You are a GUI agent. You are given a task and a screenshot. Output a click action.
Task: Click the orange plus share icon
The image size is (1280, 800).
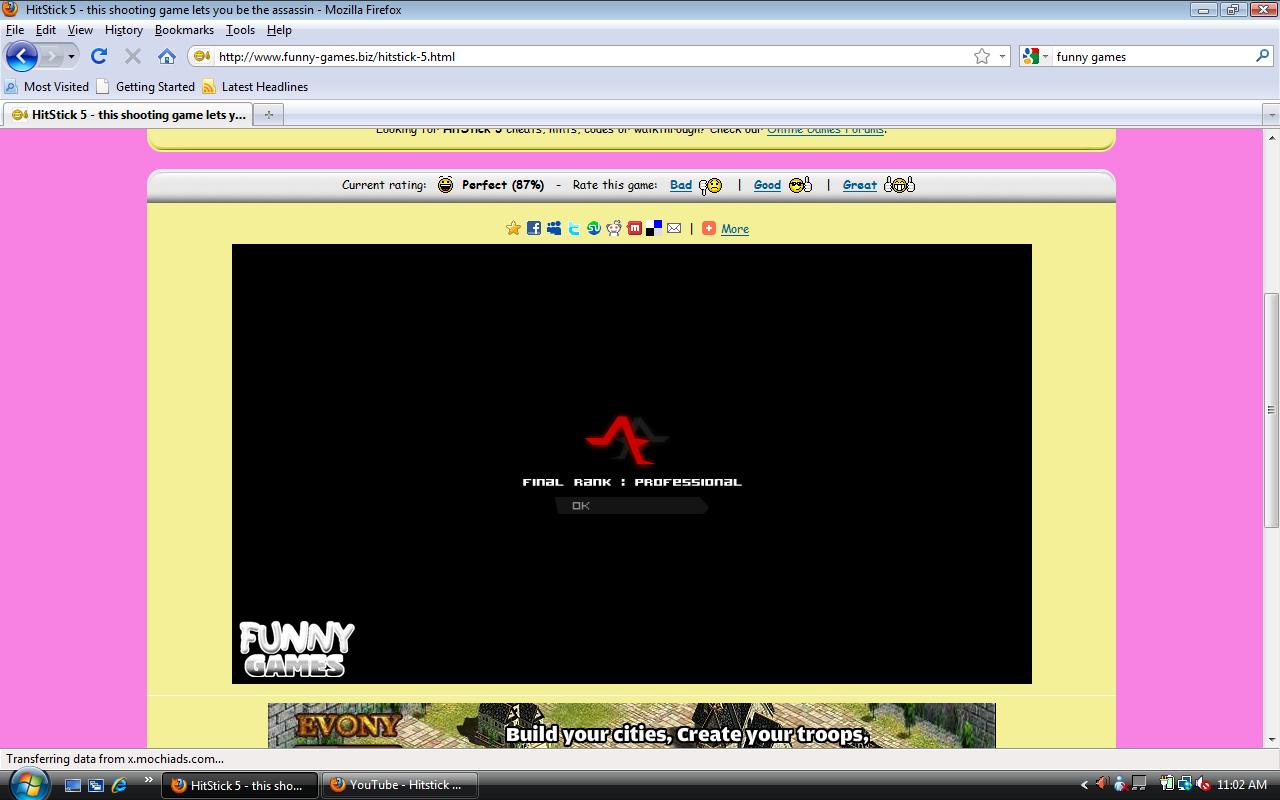[709, 228]
